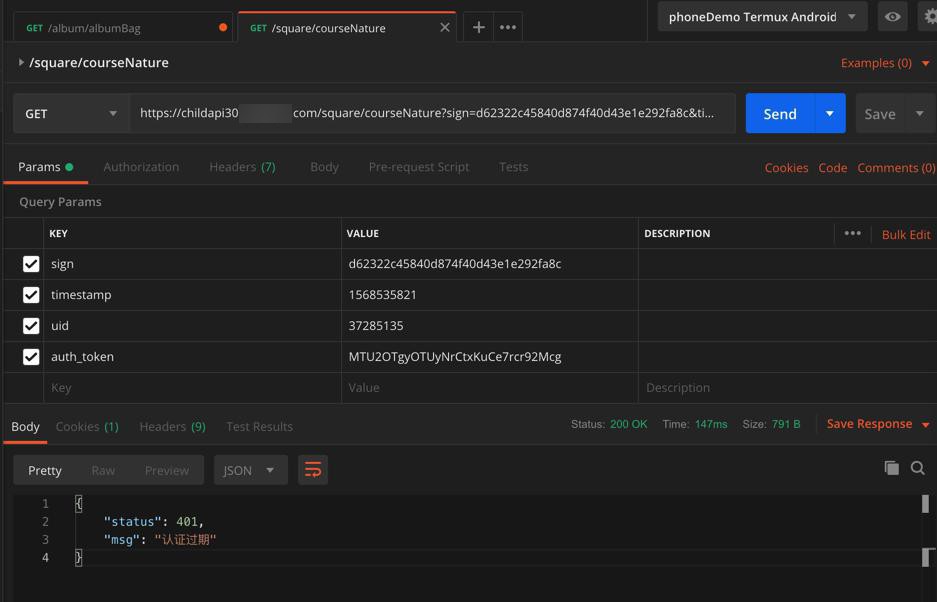
Task: Open tab options ellipsis menu
Action: click(x=508, y=27)
